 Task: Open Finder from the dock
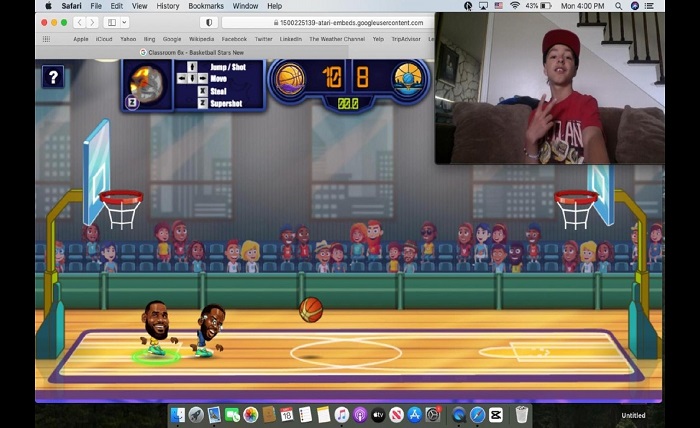click(177, 415)
